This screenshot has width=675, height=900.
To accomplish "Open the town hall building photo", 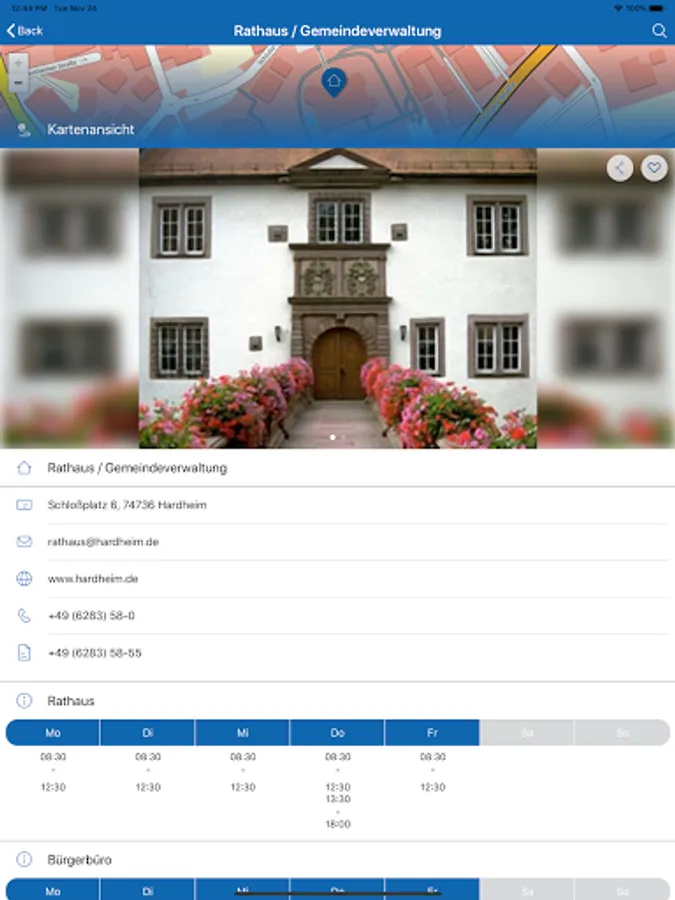I will click(x=338, y=298).
